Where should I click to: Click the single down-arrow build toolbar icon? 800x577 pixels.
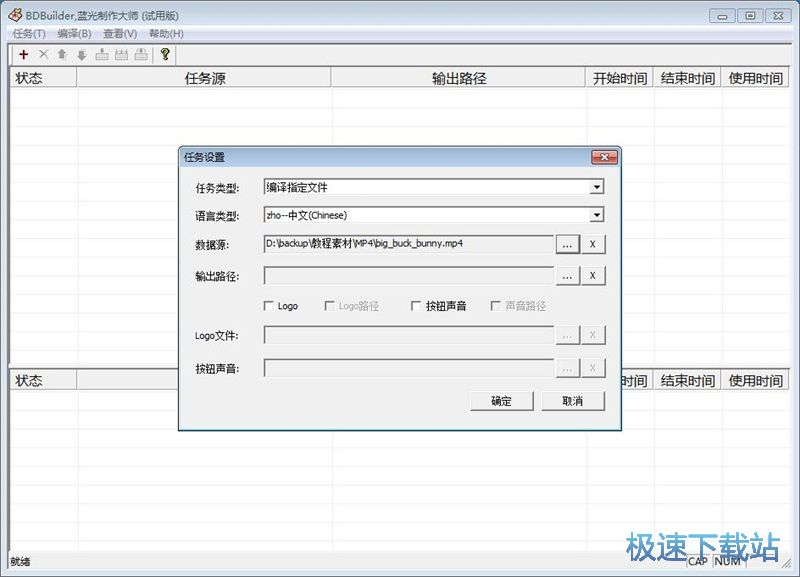click(x=102, y=54)
